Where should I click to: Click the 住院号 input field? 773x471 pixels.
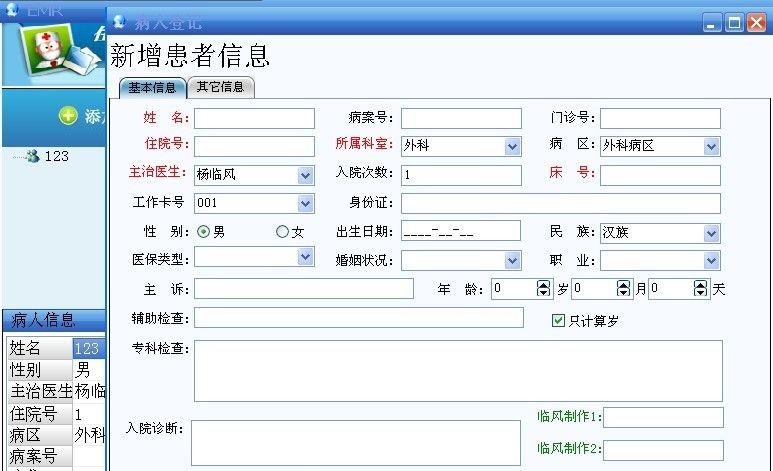[x=254, y=146]
